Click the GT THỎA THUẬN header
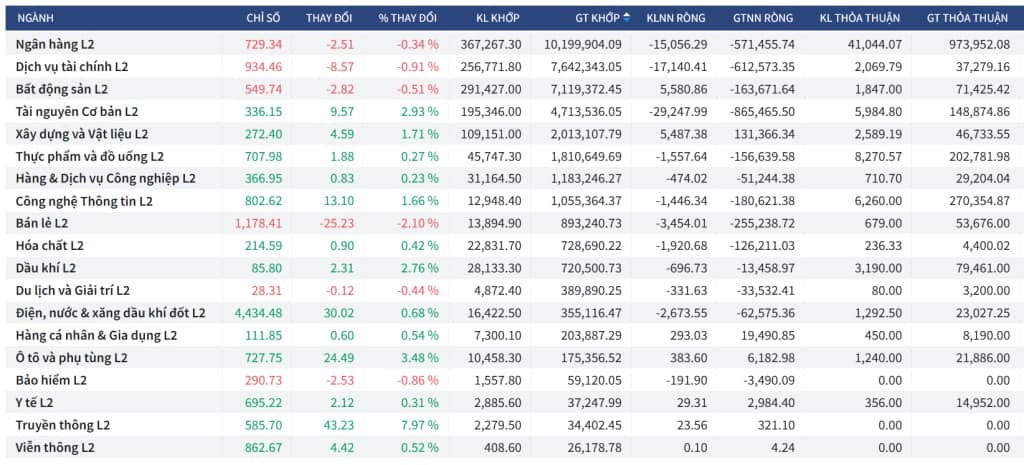Viewport: 1024px width, 465px height. click(x=968, y=18)
